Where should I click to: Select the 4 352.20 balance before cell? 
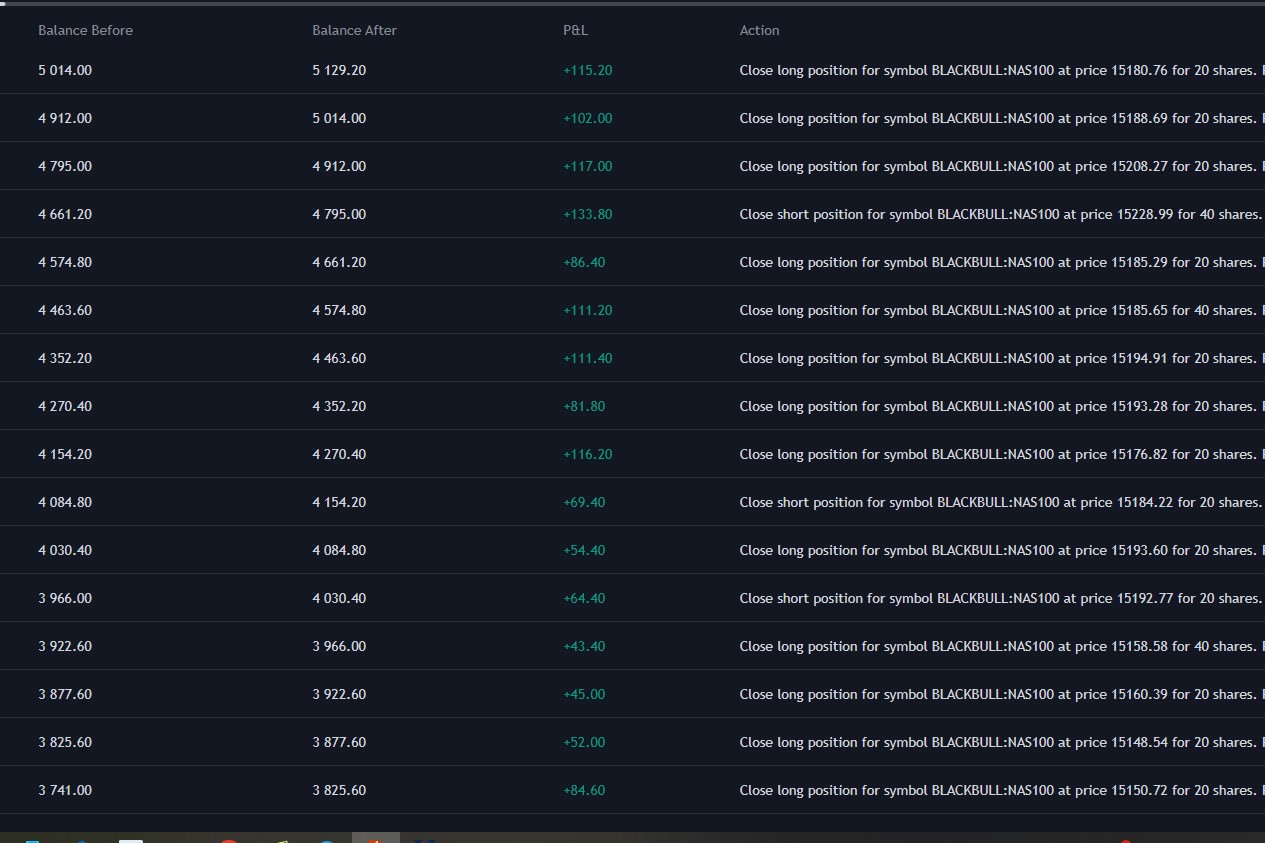click(65, 358)
